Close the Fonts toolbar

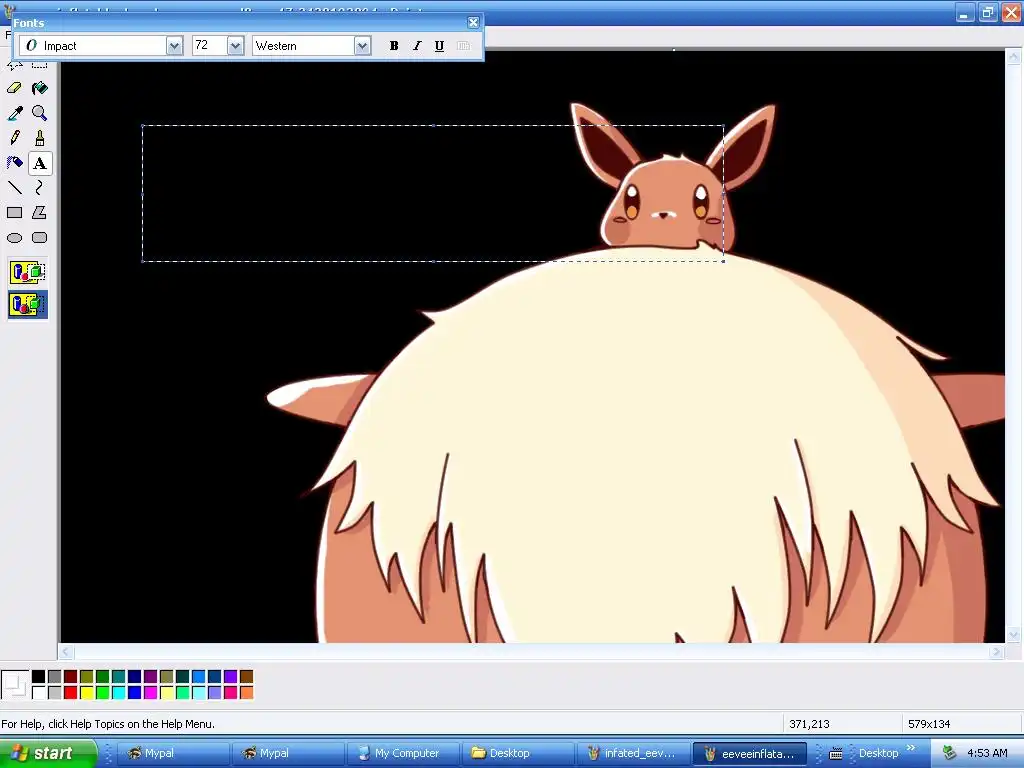[473, 23]
